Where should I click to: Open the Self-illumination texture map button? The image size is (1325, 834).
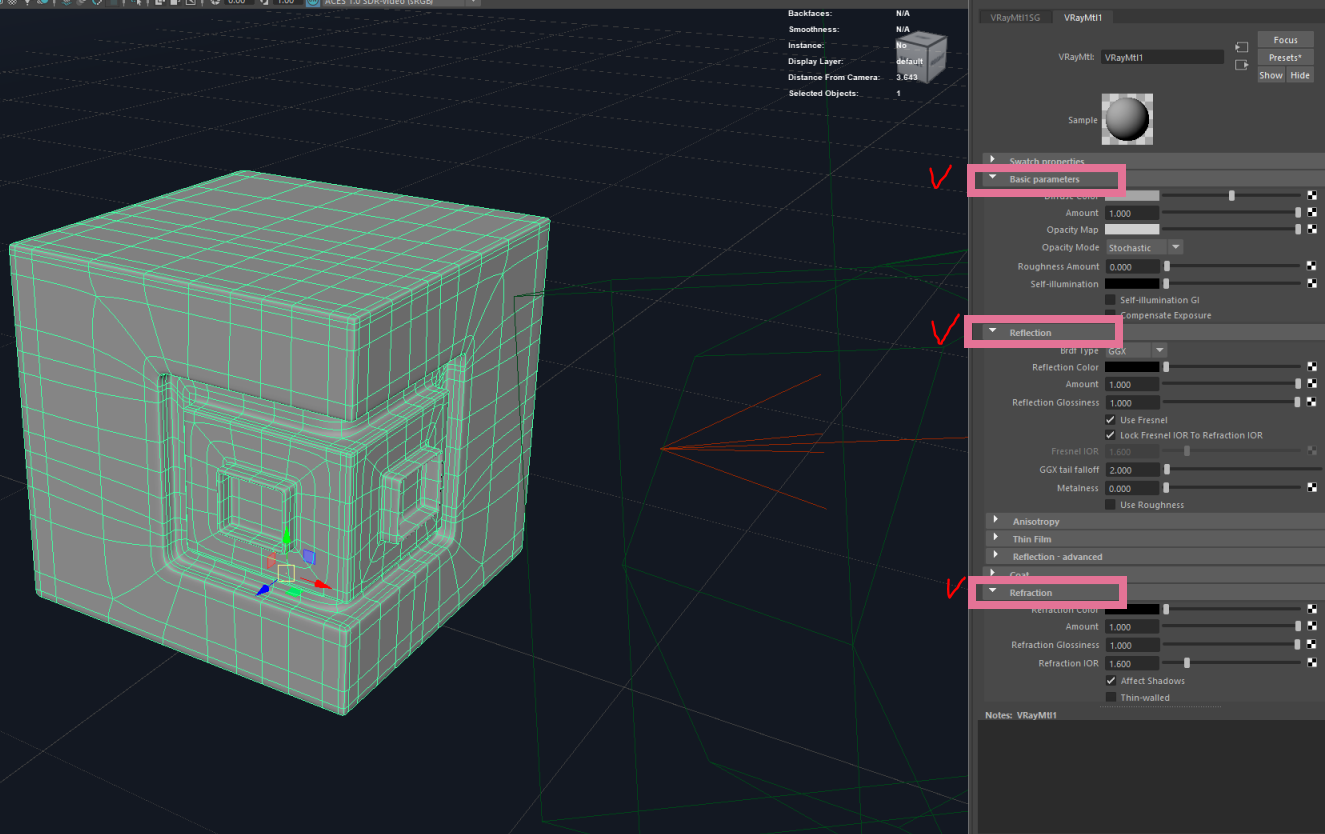point(1311,284)
